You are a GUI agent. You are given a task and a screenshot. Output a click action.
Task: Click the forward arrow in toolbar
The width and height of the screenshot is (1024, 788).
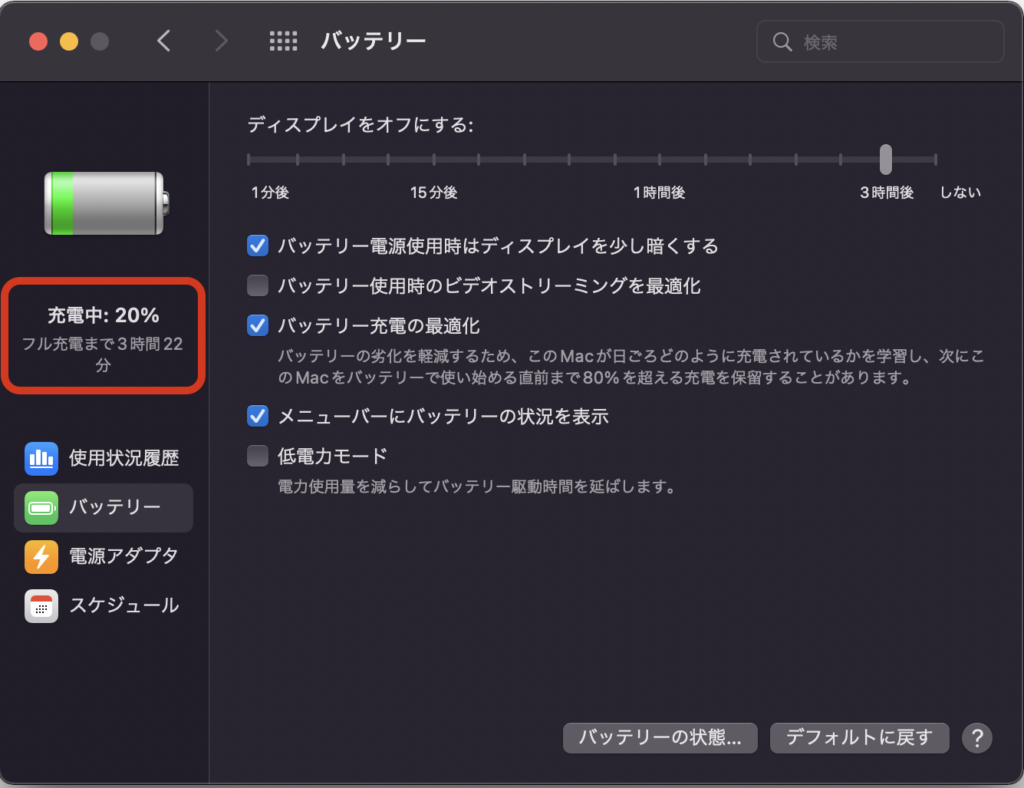click(221, 41)
